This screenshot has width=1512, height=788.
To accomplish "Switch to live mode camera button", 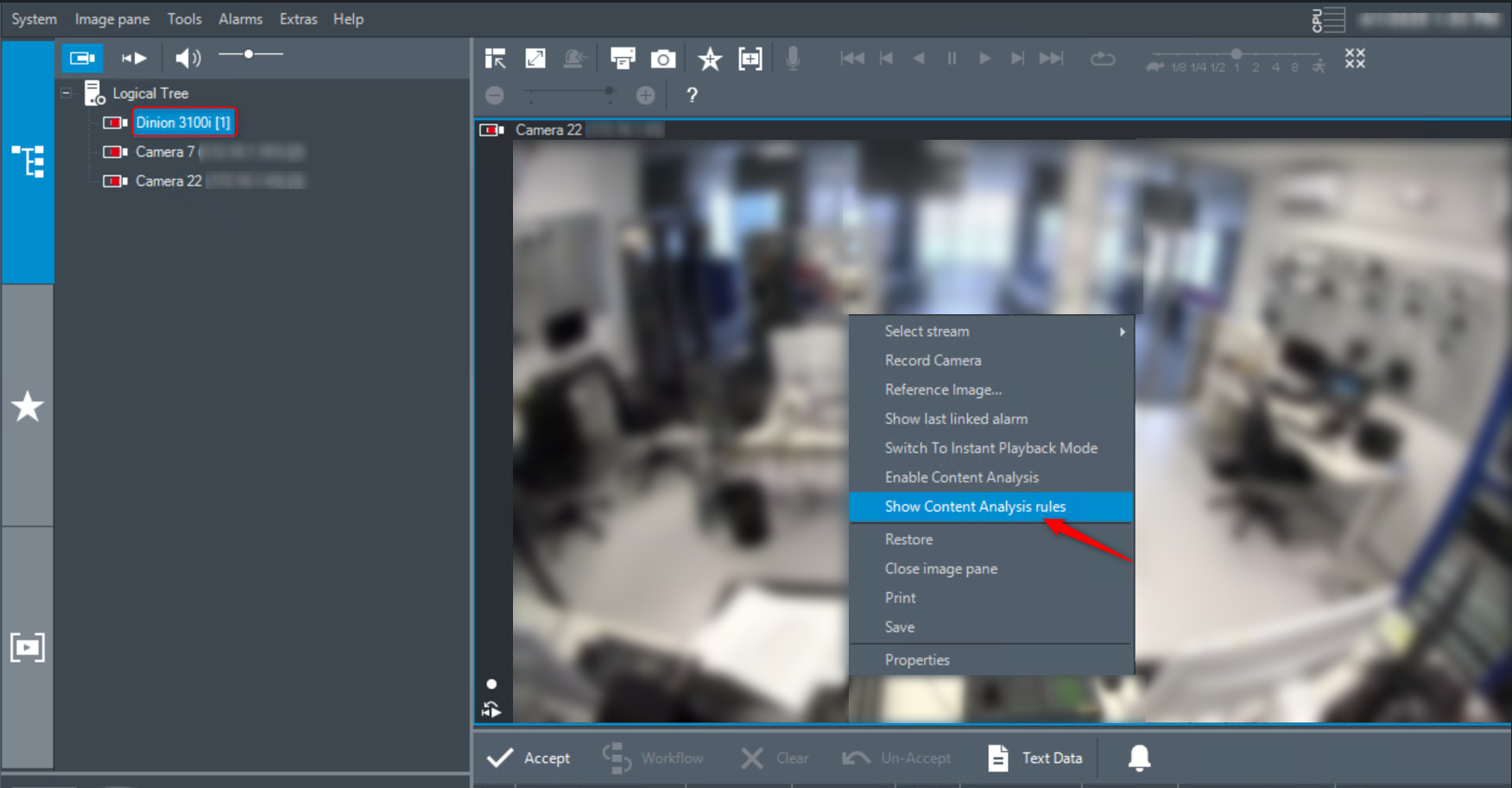I will [83, 58].
